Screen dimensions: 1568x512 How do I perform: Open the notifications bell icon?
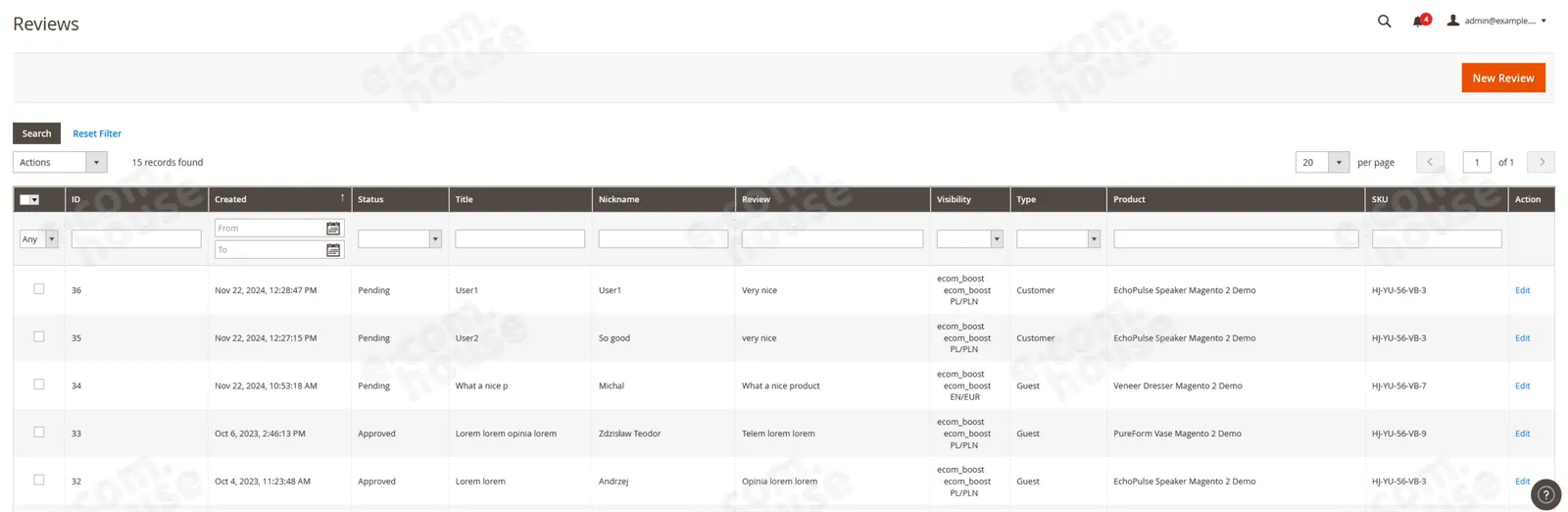tap(1418, 21)
